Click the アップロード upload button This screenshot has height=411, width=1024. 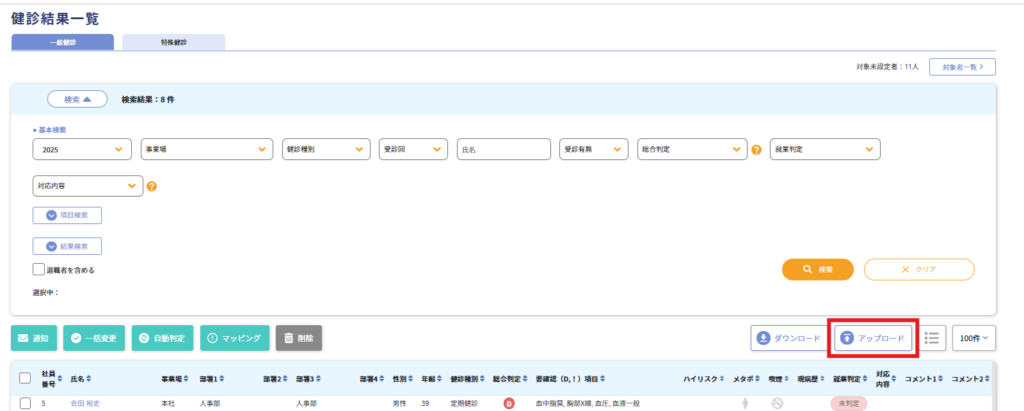click(x=874, y=339)
